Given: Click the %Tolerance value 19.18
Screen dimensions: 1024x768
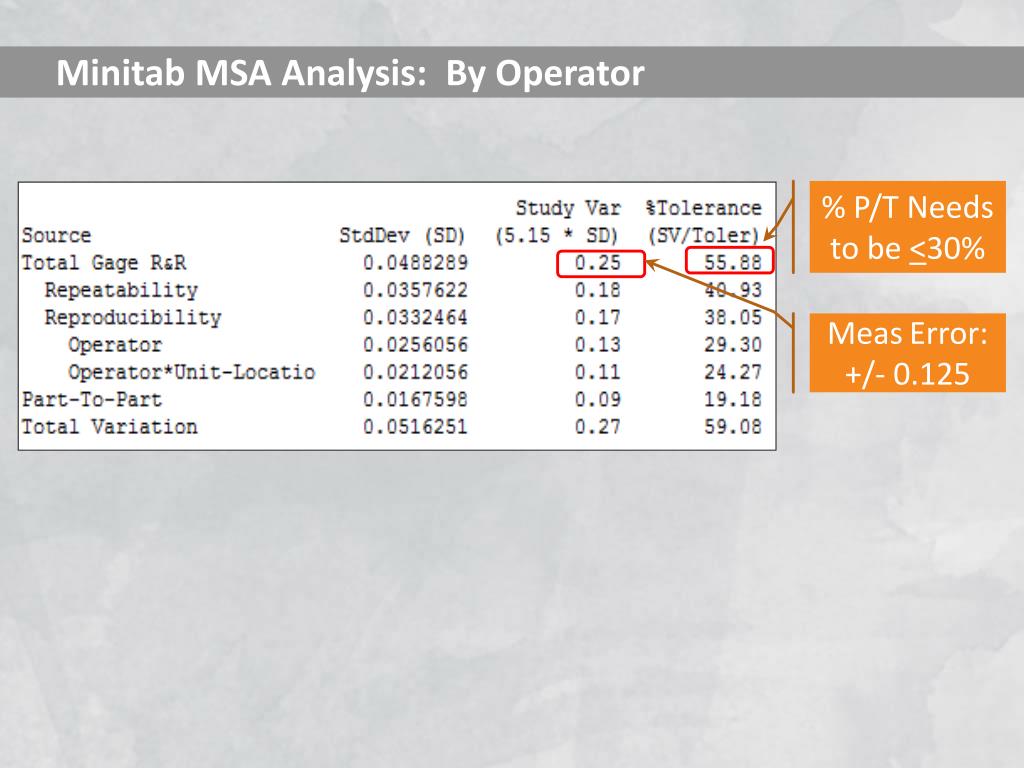Looking at the screenshot, I should click(x=733, y=400).
